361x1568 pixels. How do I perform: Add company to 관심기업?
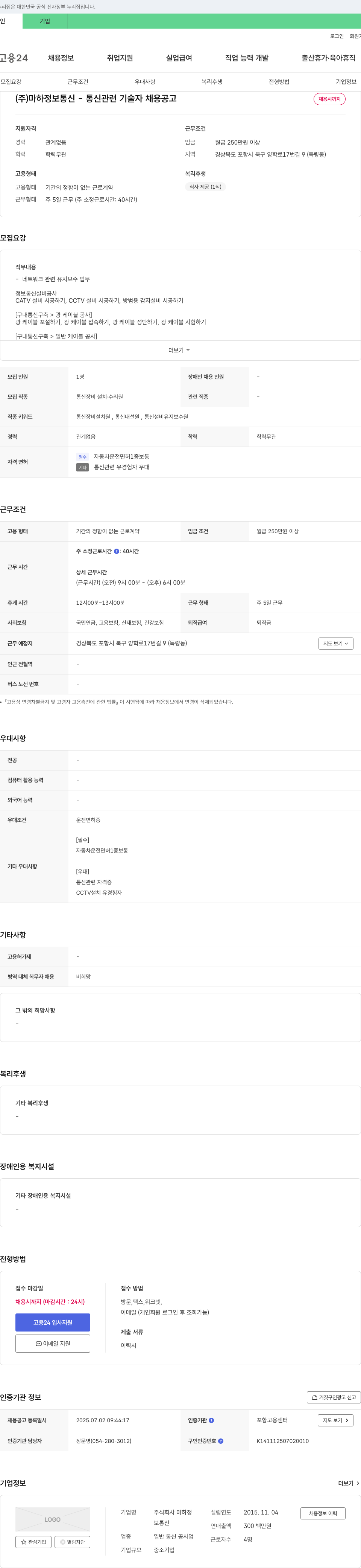click(x=33, y=1542)
